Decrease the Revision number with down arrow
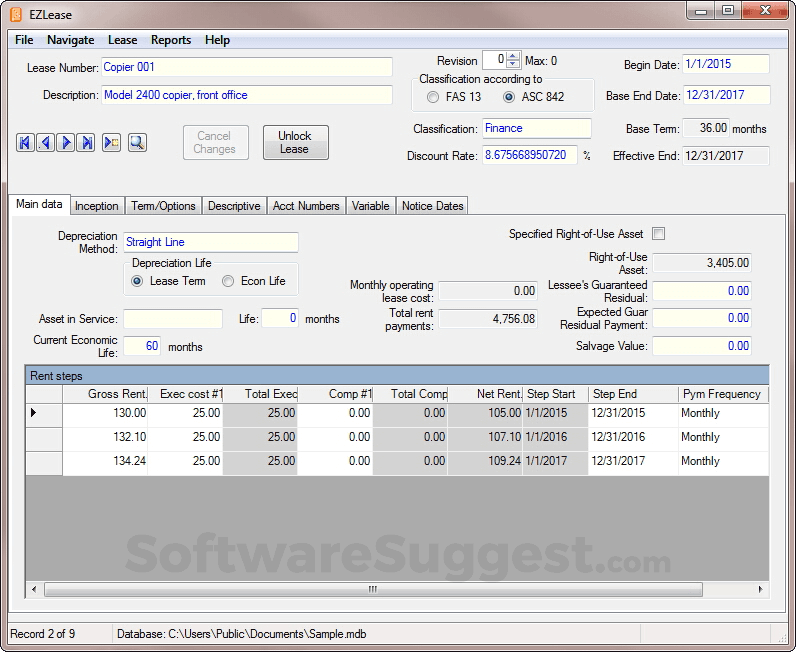Viewport: 796px width, 652px height. (x=513, y=65)
